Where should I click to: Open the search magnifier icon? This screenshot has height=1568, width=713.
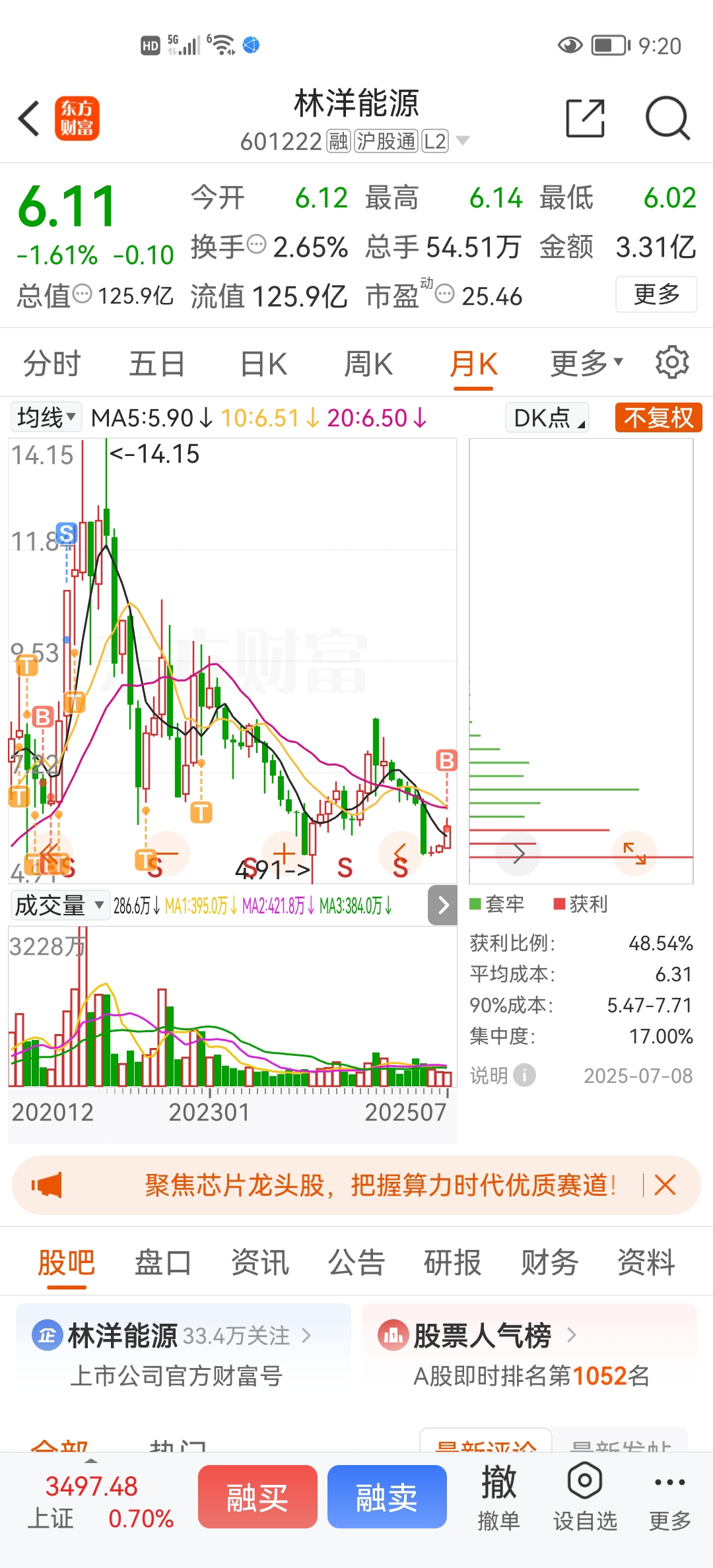667,119
